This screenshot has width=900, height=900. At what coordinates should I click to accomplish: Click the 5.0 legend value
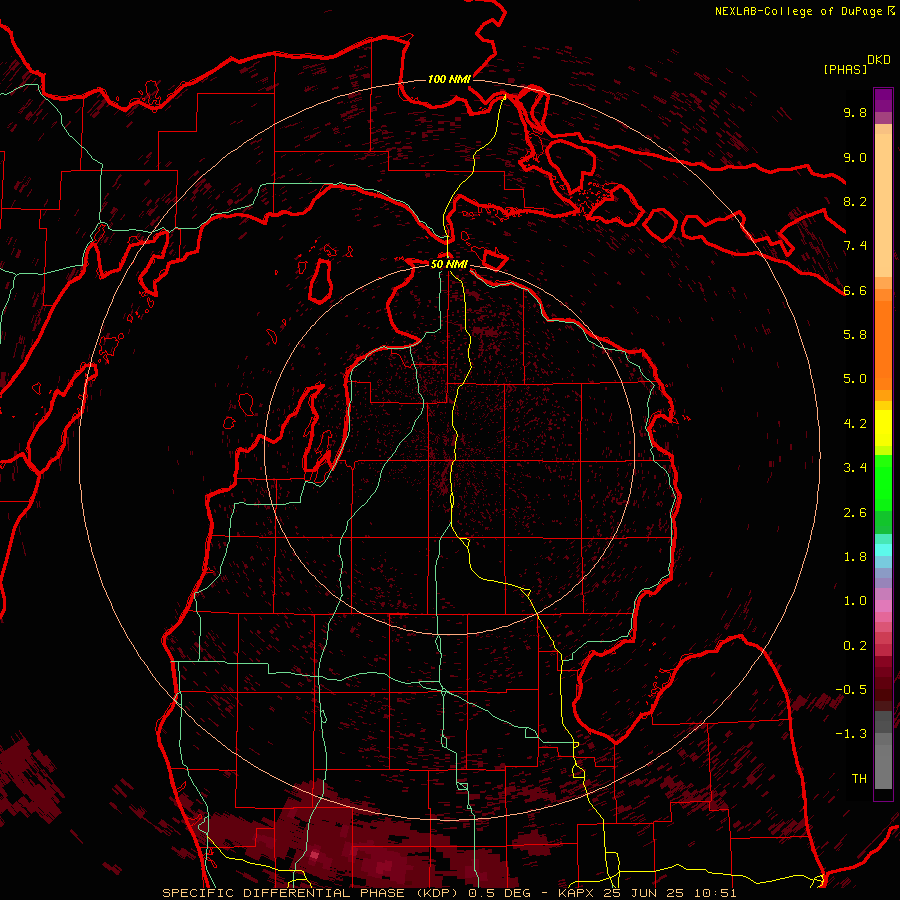pyautogui.click(x=855, y=379)
